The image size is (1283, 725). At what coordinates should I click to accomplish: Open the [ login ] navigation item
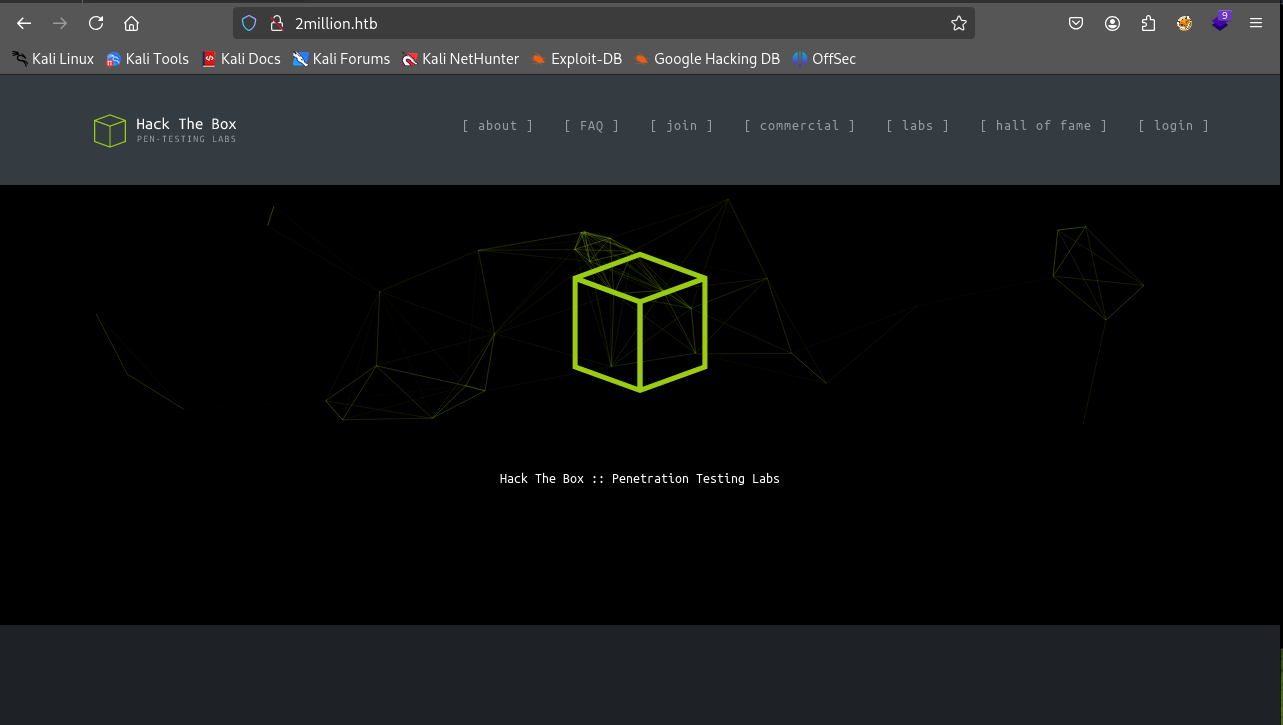coord(1173,126)
